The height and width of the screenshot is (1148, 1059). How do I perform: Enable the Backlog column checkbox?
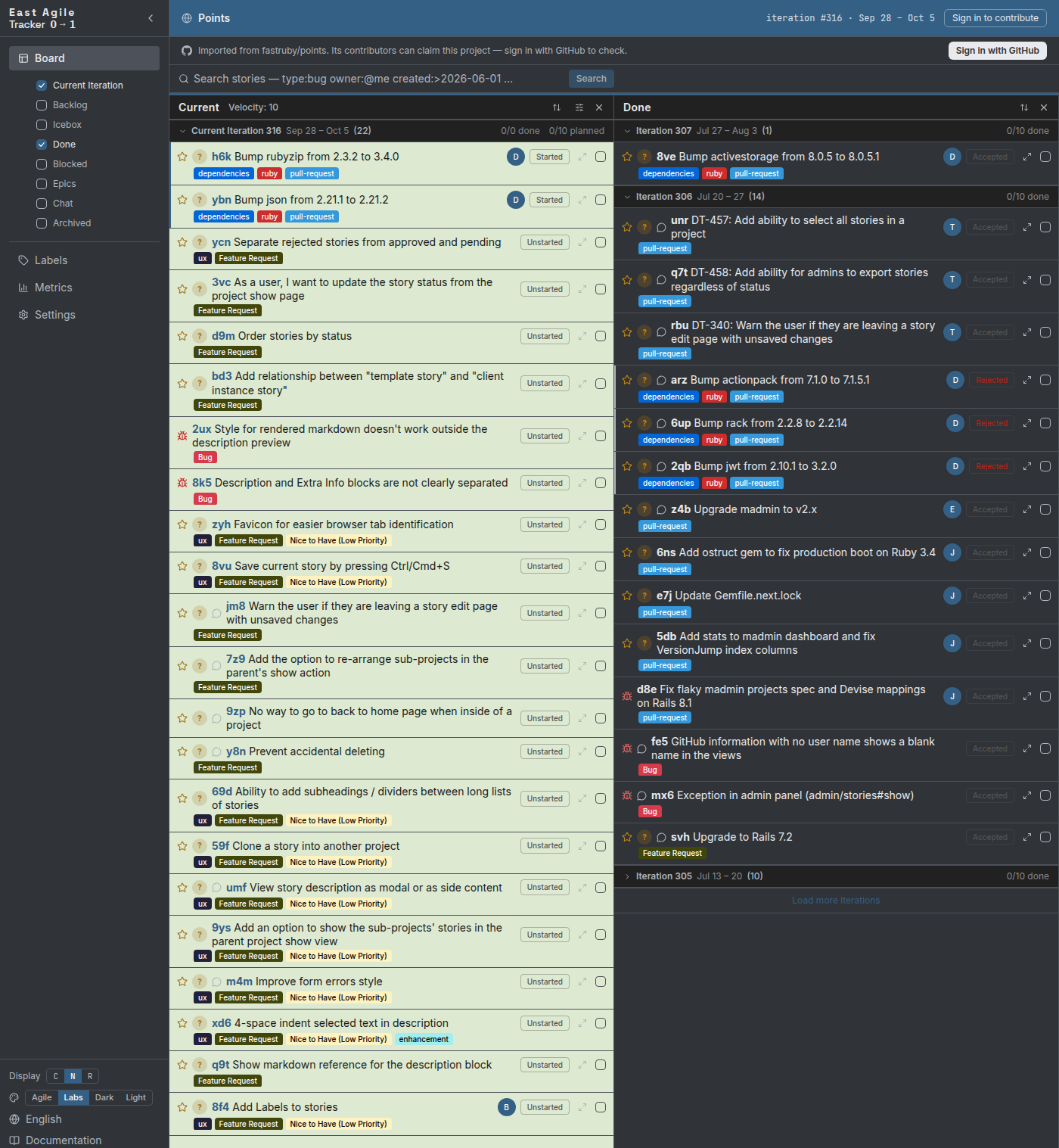click(42, 105)
